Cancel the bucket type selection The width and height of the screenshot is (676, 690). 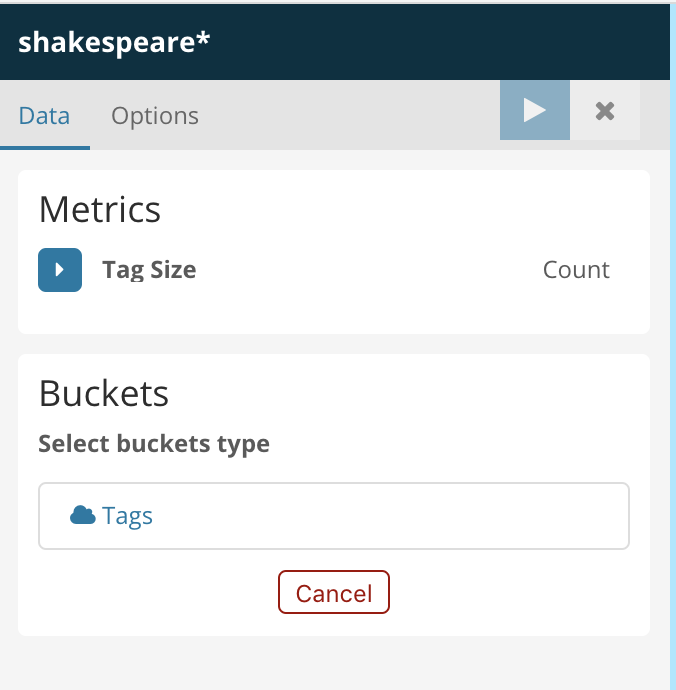click(x=334, y=592)
